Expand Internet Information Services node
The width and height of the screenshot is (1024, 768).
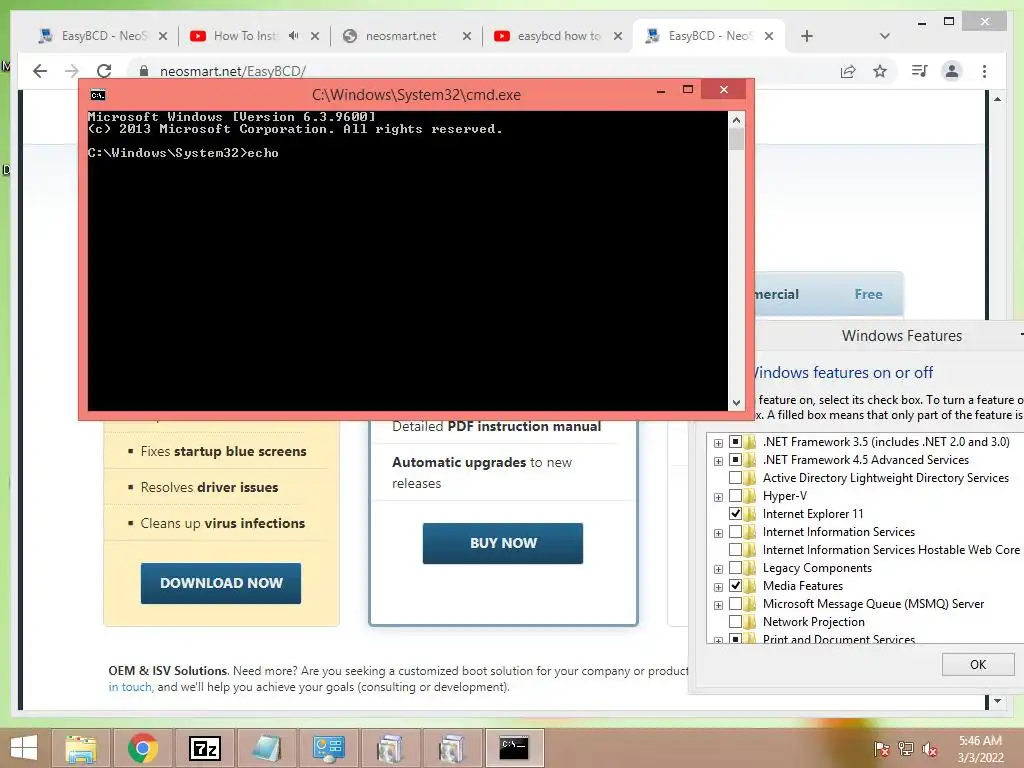click(718, 533)
